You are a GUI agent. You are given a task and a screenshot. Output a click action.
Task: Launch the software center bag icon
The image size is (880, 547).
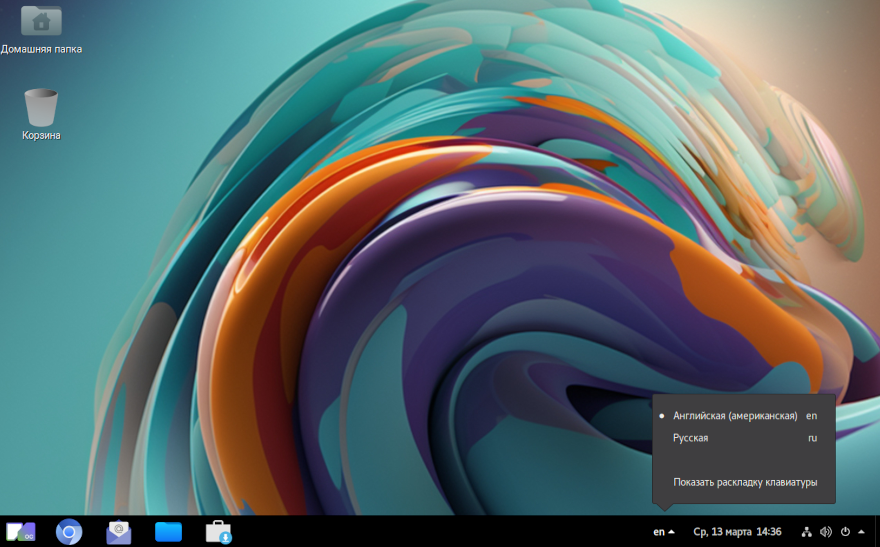pos(218,532)
